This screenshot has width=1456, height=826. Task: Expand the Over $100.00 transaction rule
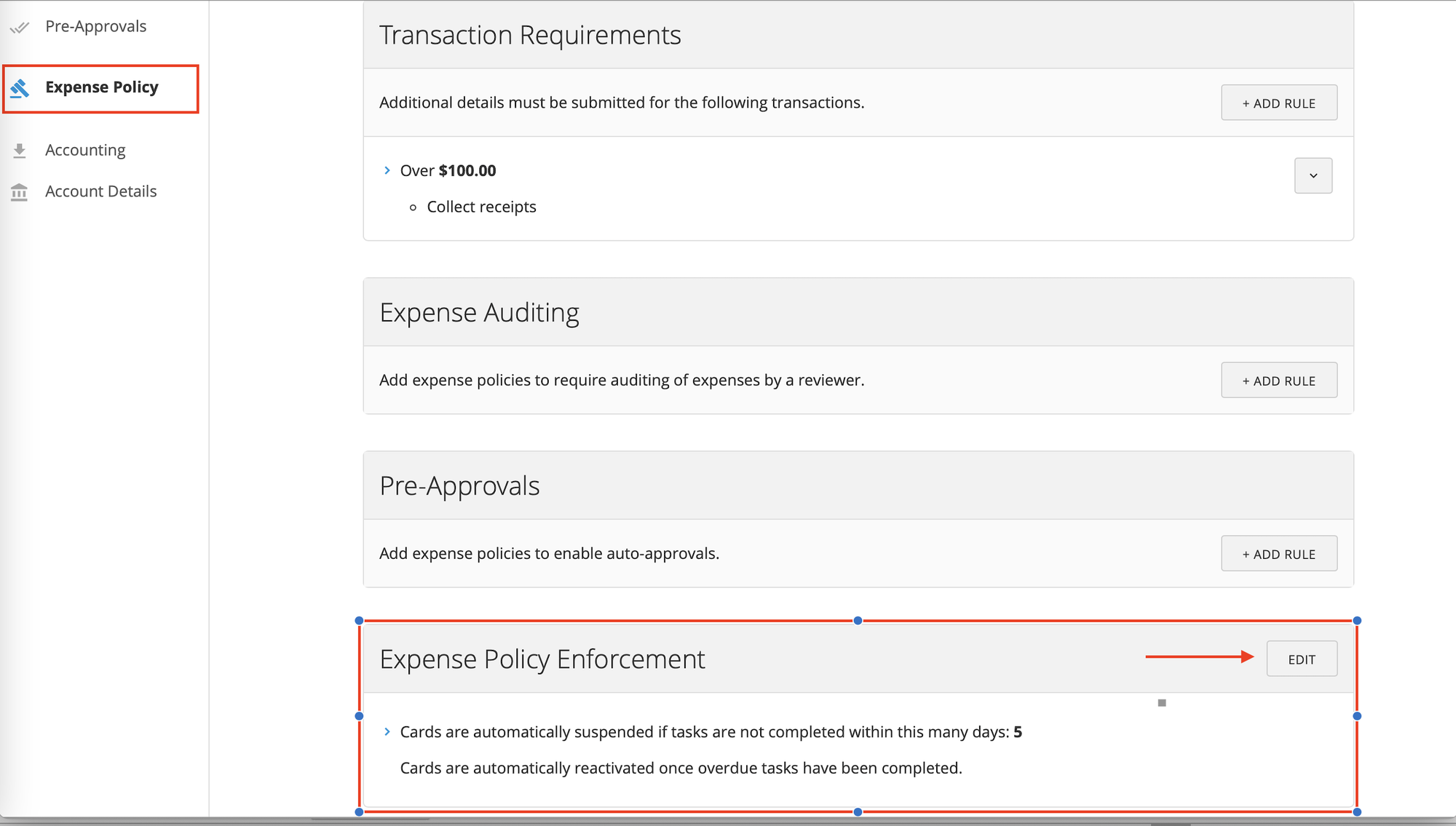click(387, 170)
